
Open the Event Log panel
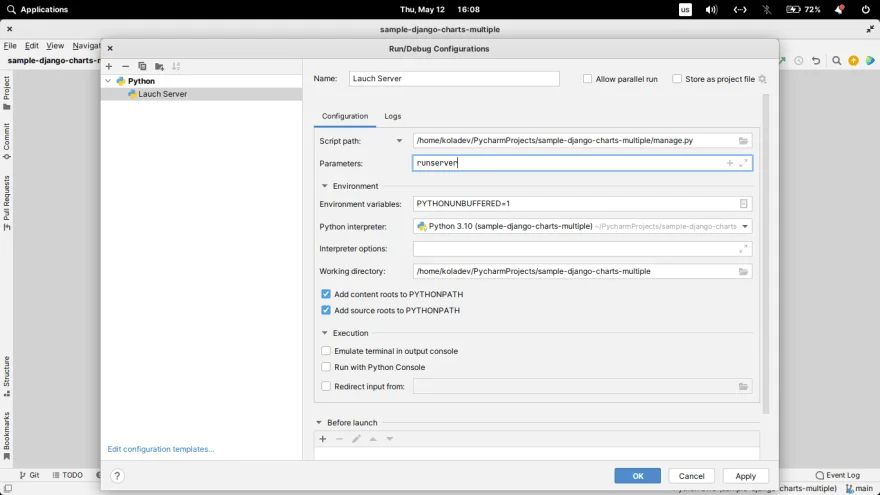click(x=837, y=475)
